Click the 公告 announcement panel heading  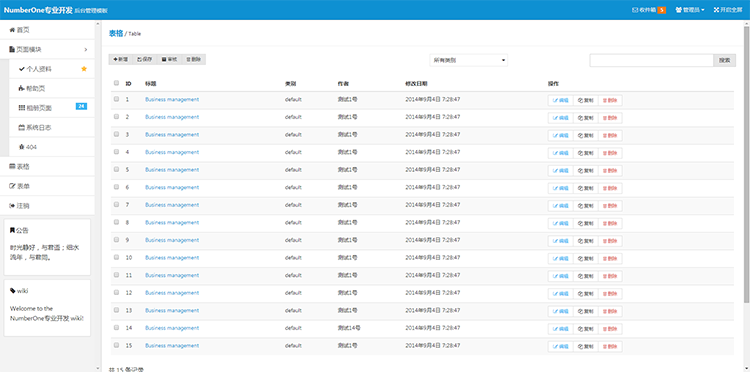[20, 230]
